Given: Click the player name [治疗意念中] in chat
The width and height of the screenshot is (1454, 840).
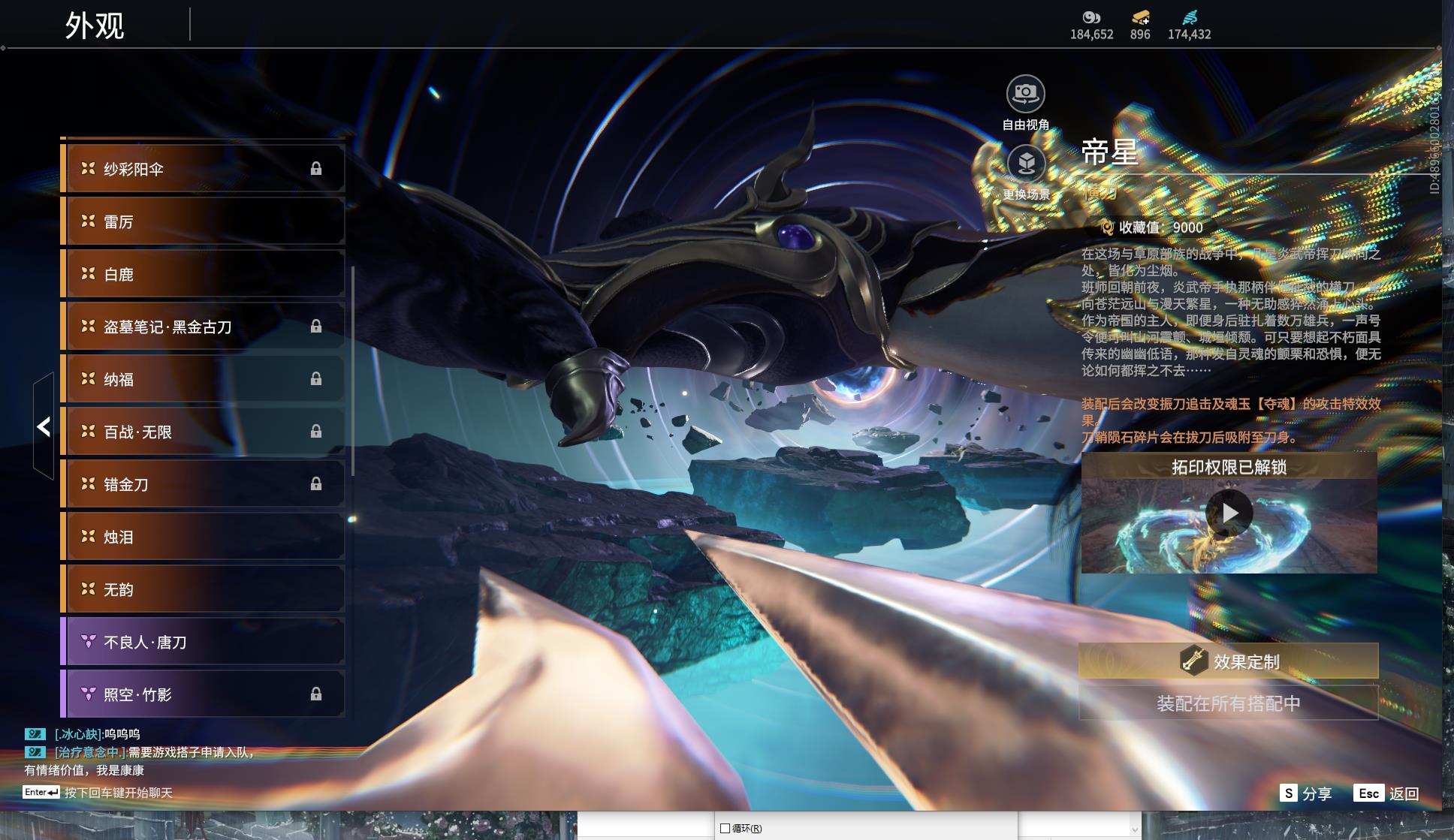Looking at the screenshot, I should [90, 752].
